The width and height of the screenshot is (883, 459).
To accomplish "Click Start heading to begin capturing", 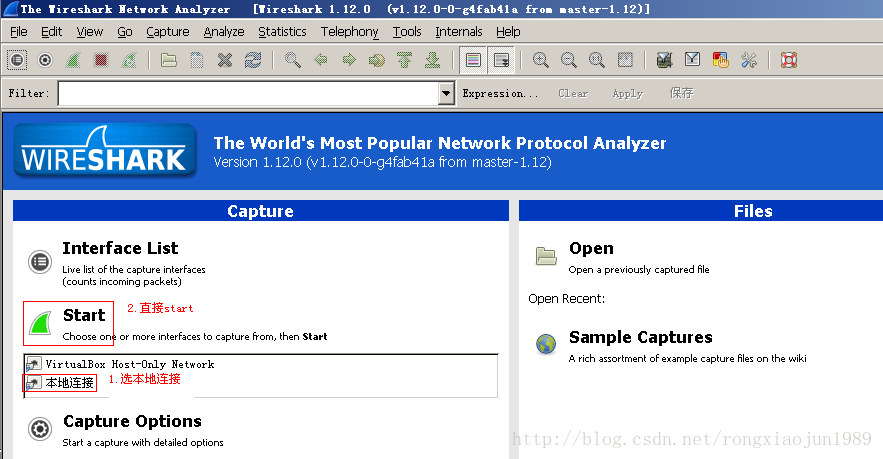I will 84,315.
